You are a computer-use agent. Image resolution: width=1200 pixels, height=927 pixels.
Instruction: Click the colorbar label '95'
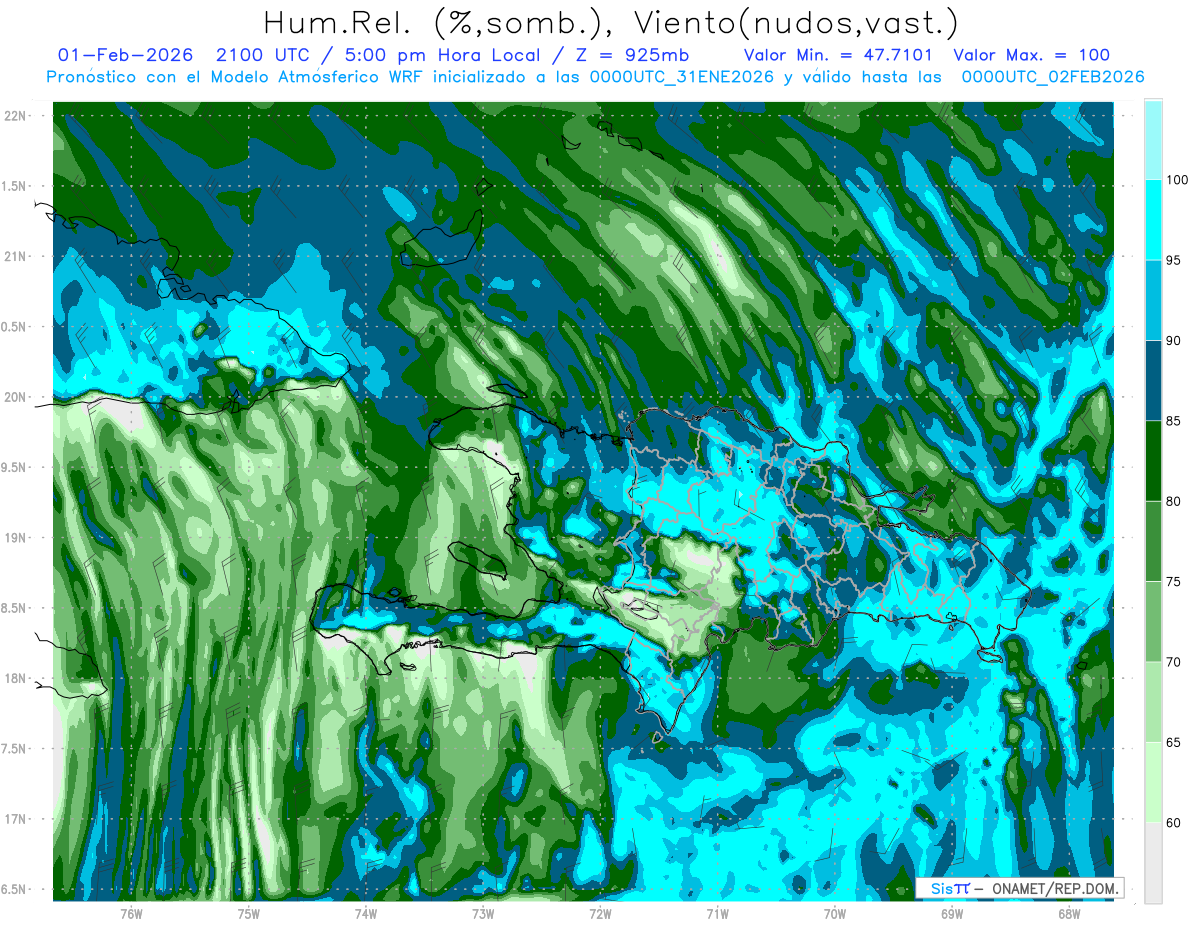[x=1176, y=261]
